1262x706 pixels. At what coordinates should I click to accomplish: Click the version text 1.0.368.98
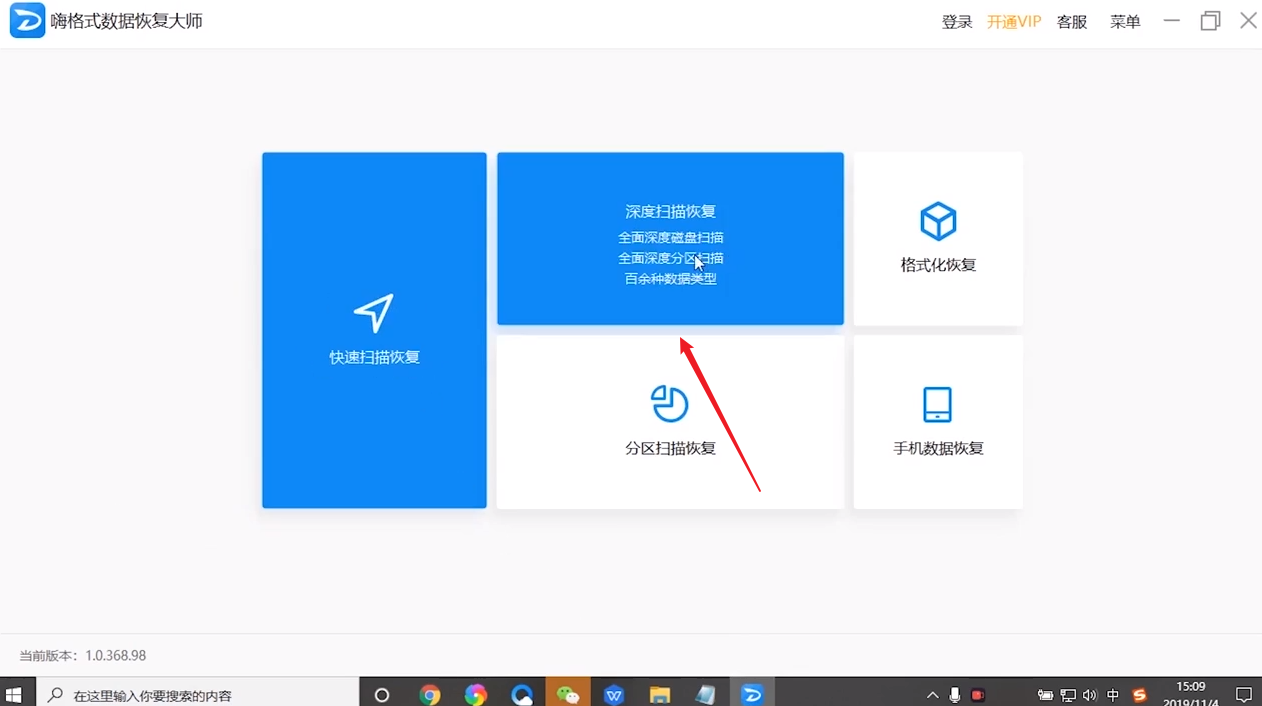tap(115, 656)
